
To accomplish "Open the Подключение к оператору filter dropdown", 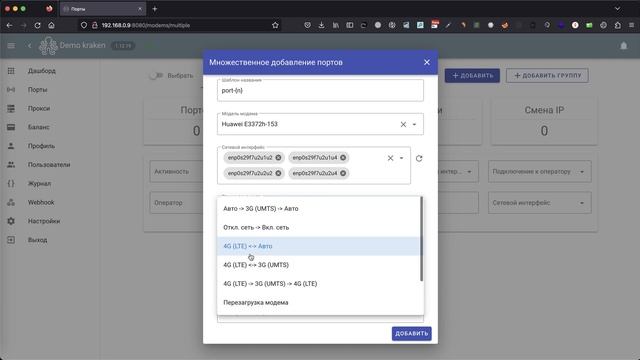I will pyautogui.click(x=540, y=172).
